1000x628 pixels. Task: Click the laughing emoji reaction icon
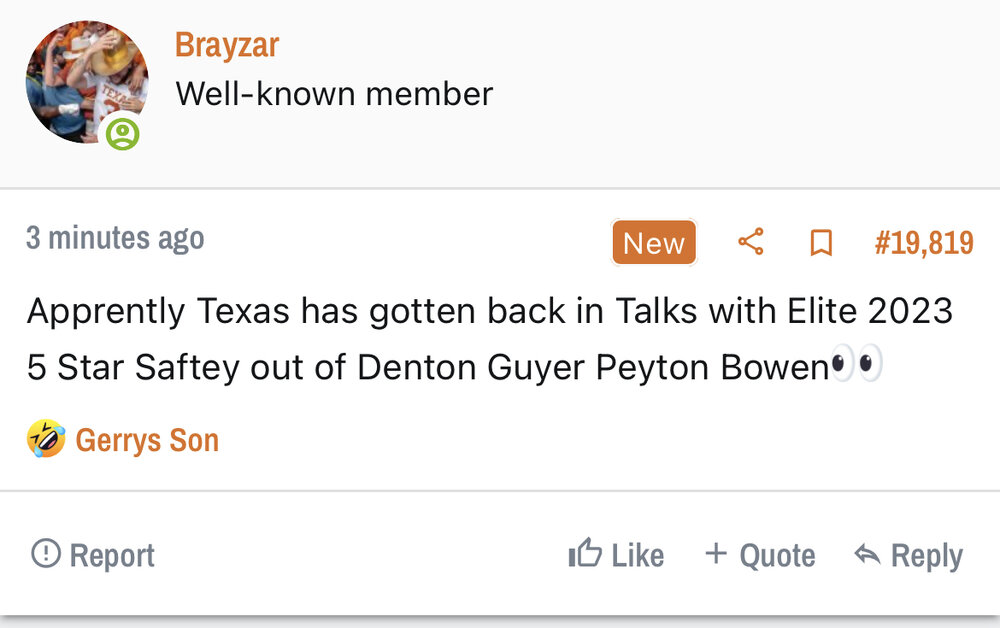coord(46,439)
